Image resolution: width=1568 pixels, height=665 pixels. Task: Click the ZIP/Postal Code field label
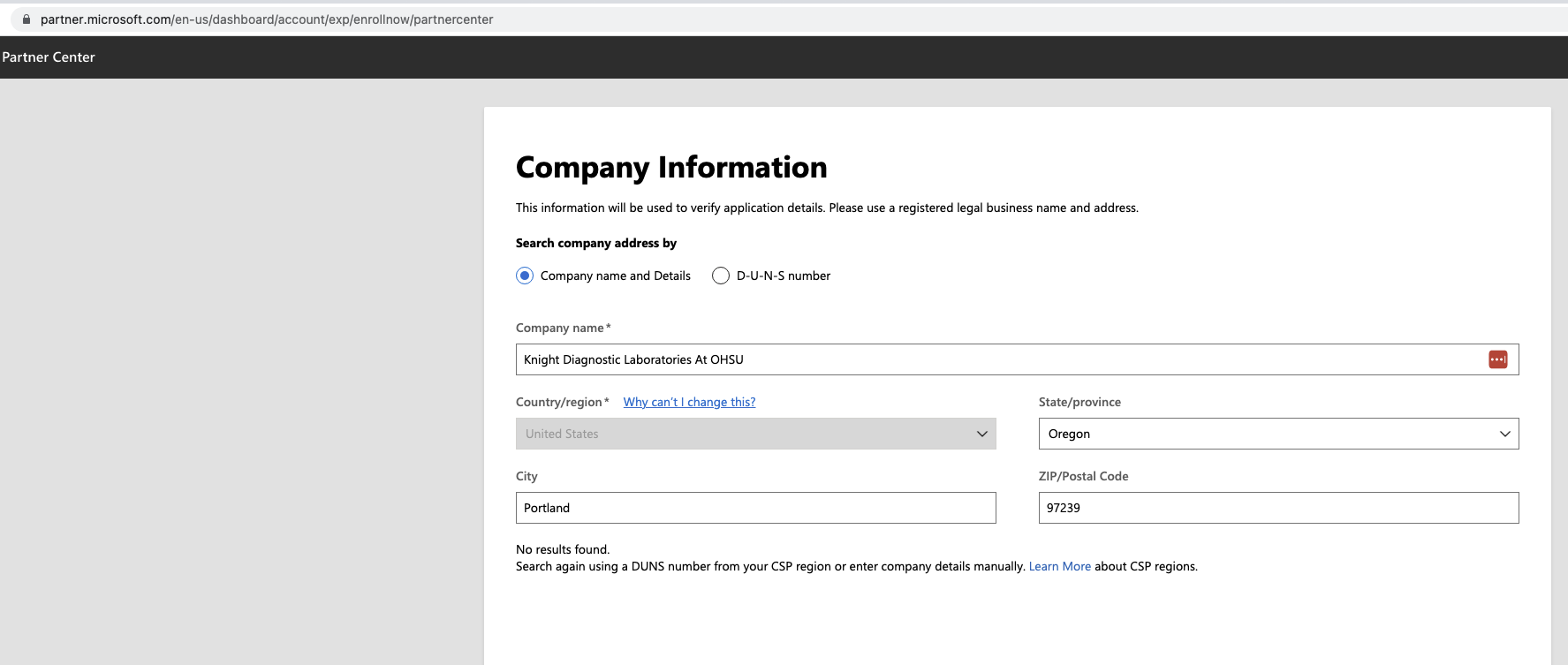tap(1083, 476)
